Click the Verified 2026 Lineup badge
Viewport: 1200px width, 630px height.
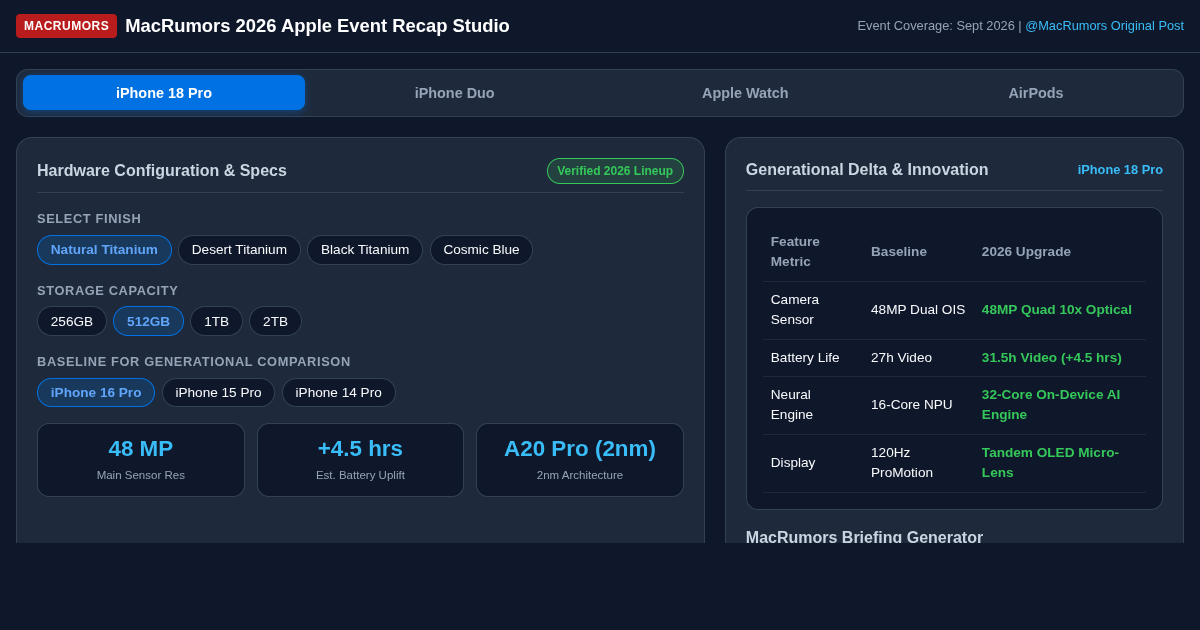pyautogui.click(x=615, y=171)
